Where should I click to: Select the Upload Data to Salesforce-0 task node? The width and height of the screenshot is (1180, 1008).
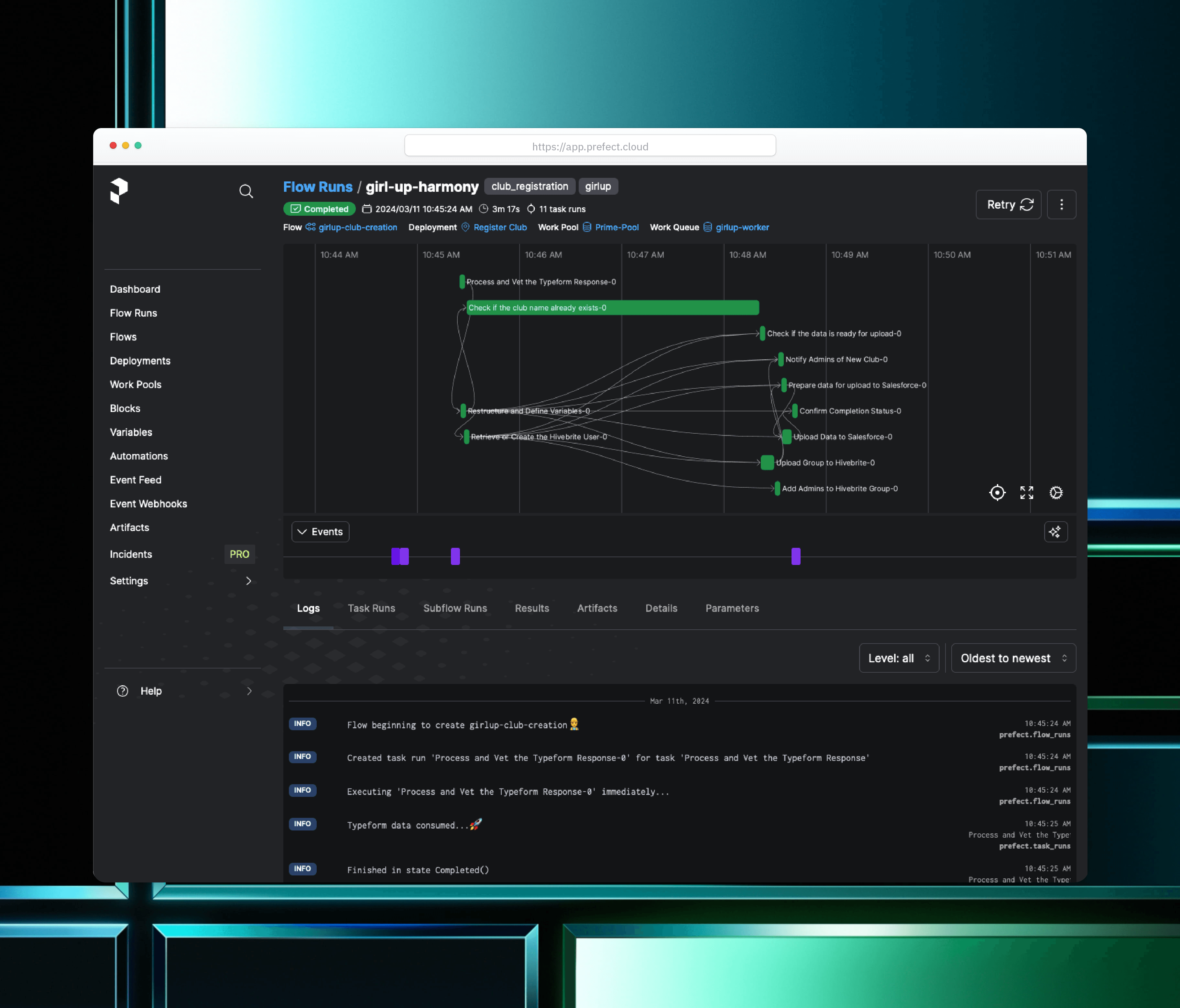[786, 437]
